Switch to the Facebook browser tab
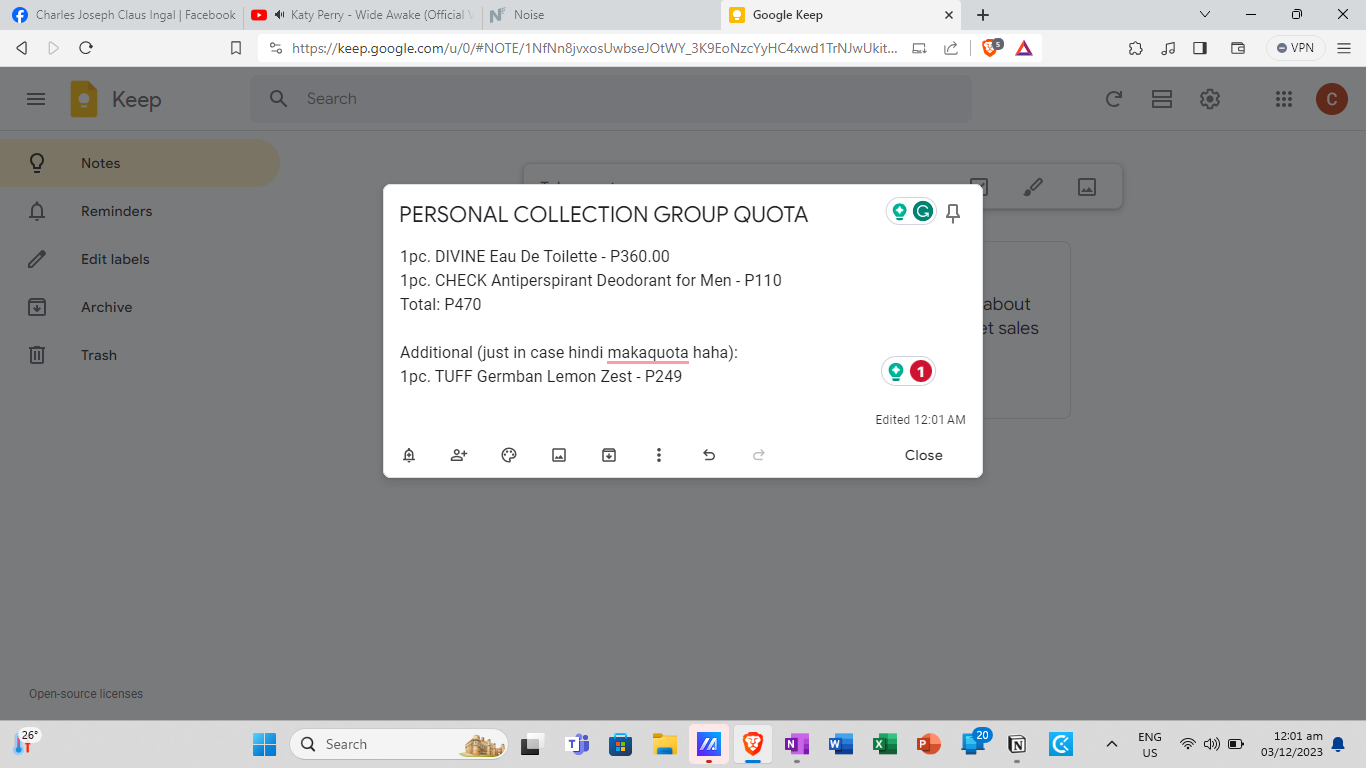The height and width of the screenshot is (768, 1366). (124, 15)
